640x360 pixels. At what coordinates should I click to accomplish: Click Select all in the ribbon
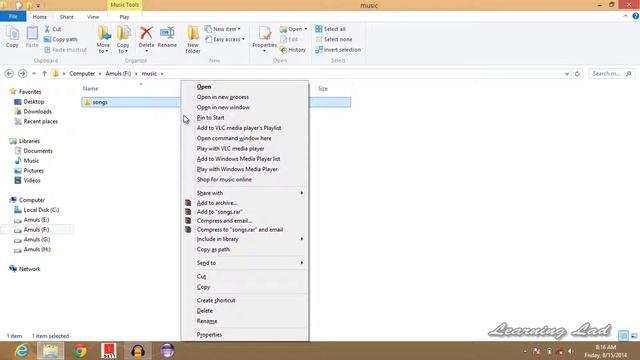(x=330, y=29)
